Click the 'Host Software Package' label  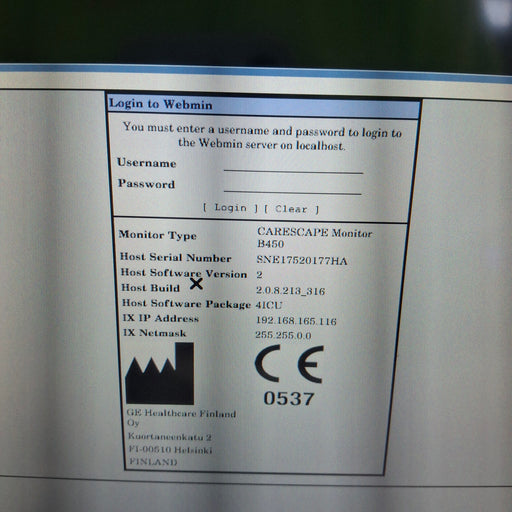point(186,304)
